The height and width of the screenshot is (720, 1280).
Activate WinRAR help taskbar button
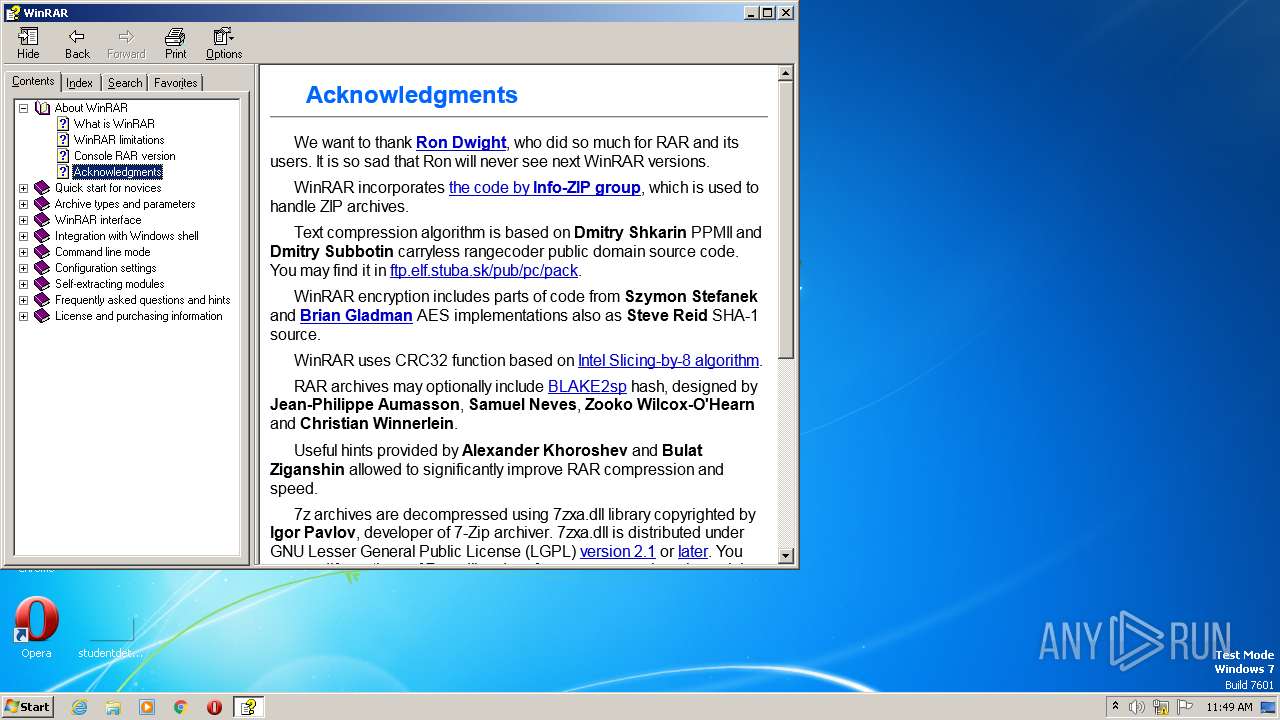coord(248,707)
